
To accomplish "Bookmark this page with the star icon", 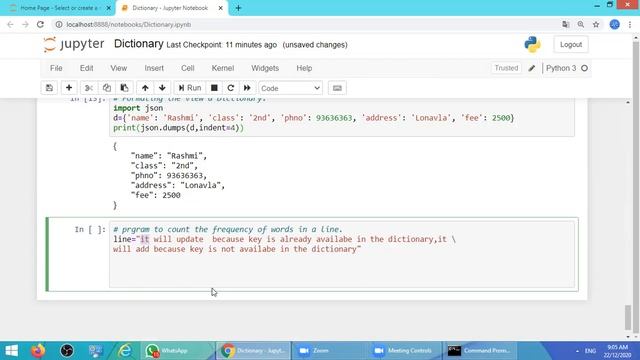I will [x=596, y=24].
